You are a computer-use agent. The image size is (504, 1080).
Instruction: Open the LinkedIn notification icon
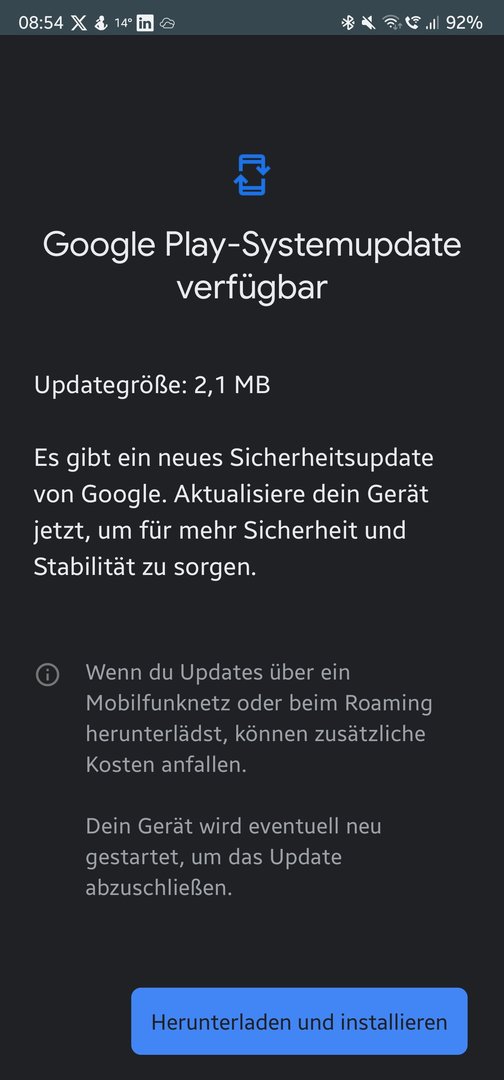[x=145, y=23]
